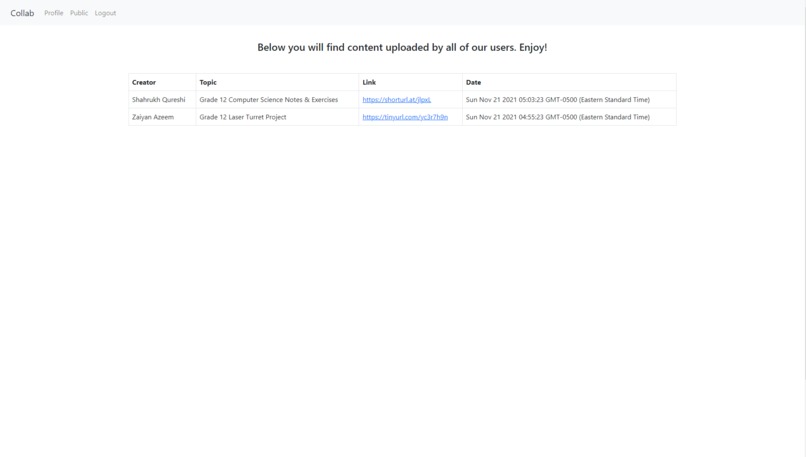Open the shorturl.at link for Computer Science Notes
806x457 pixels.
(397, 100)
